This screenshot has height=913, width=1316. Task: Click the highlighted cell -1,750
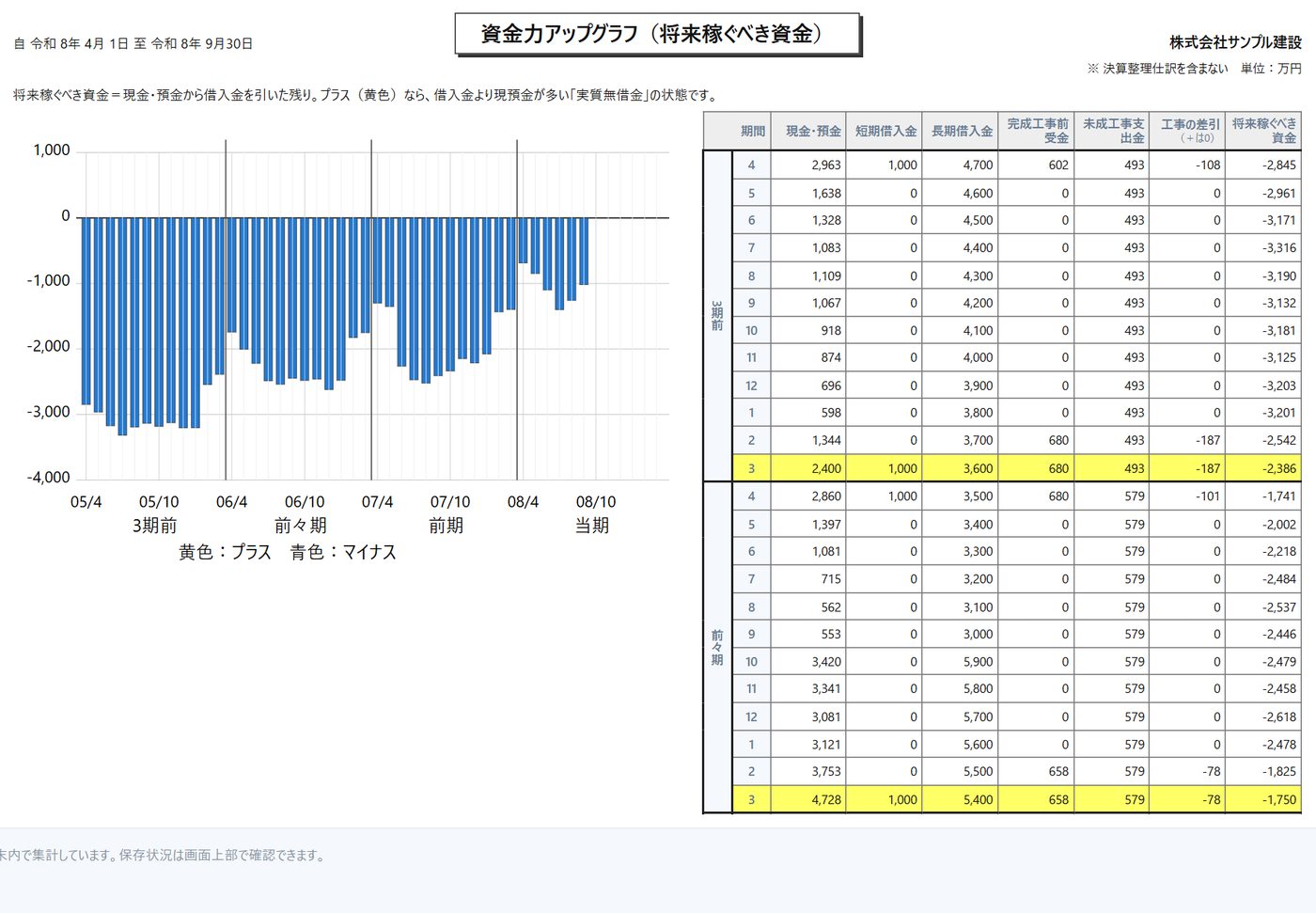click(1263, 799)
